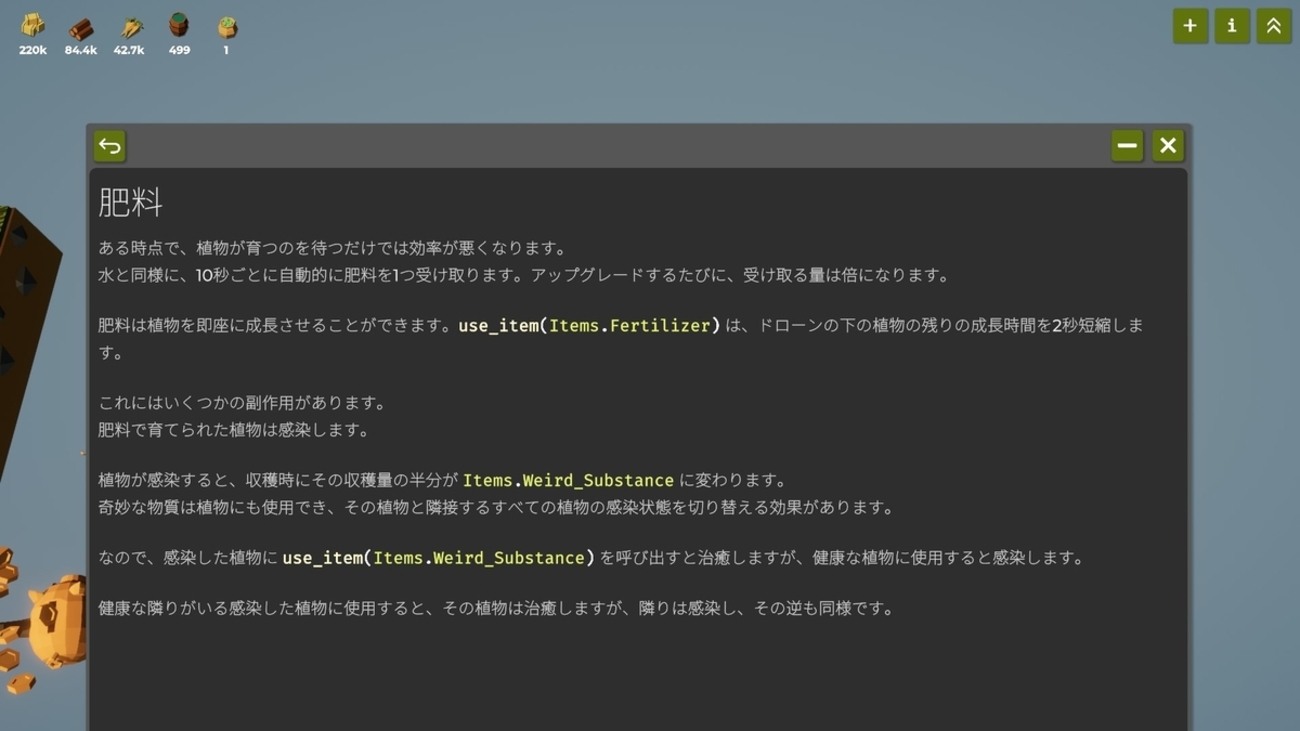
Task: Click the double up-chevron button
Action: pyautogui.click(x=1274, y=26)
